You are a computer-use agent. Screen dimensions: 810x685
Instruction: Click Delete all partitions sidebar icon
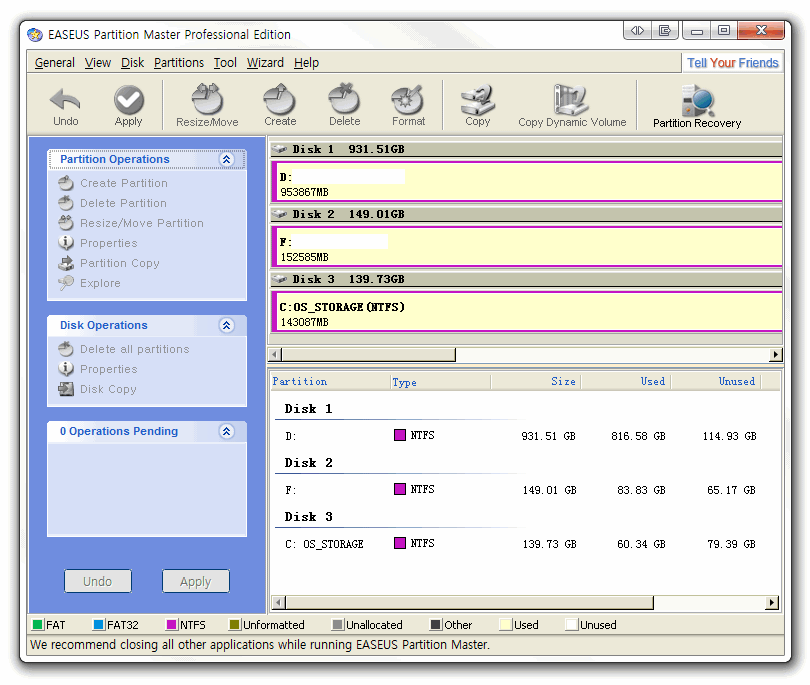pos(66,349)
